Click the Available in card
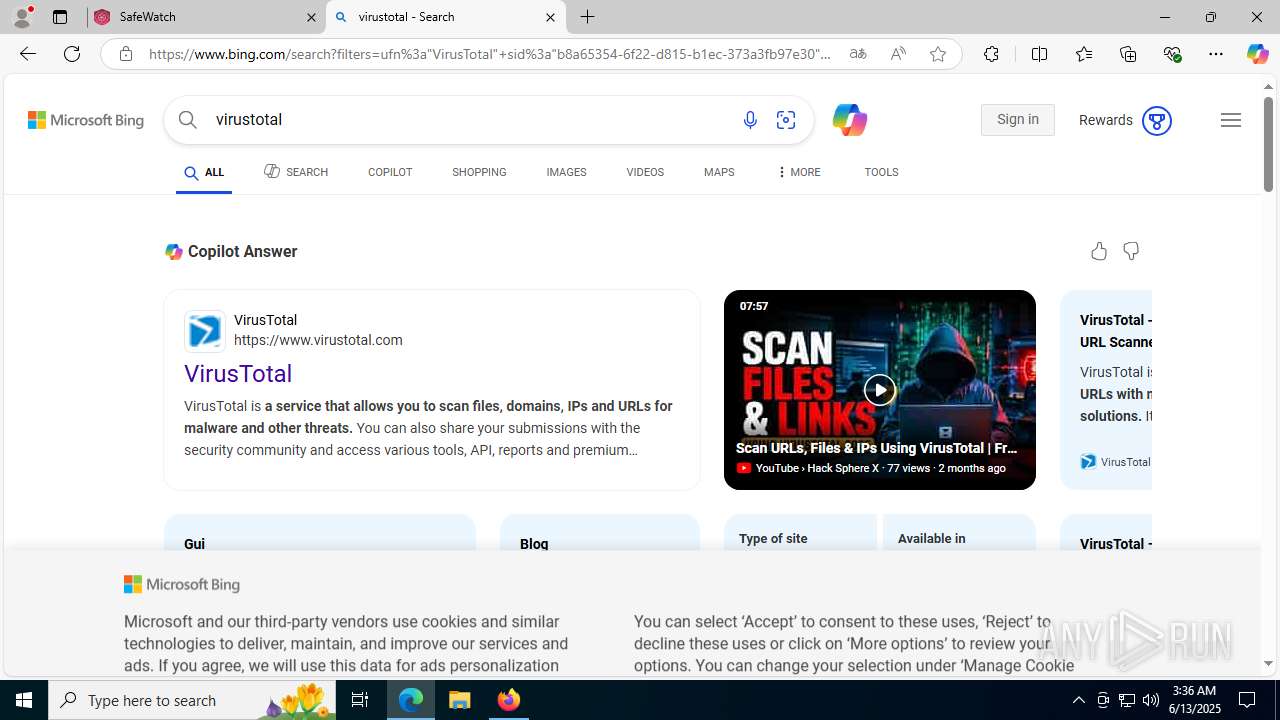This screenshot has width=1280, height=720. click(959, 532)
